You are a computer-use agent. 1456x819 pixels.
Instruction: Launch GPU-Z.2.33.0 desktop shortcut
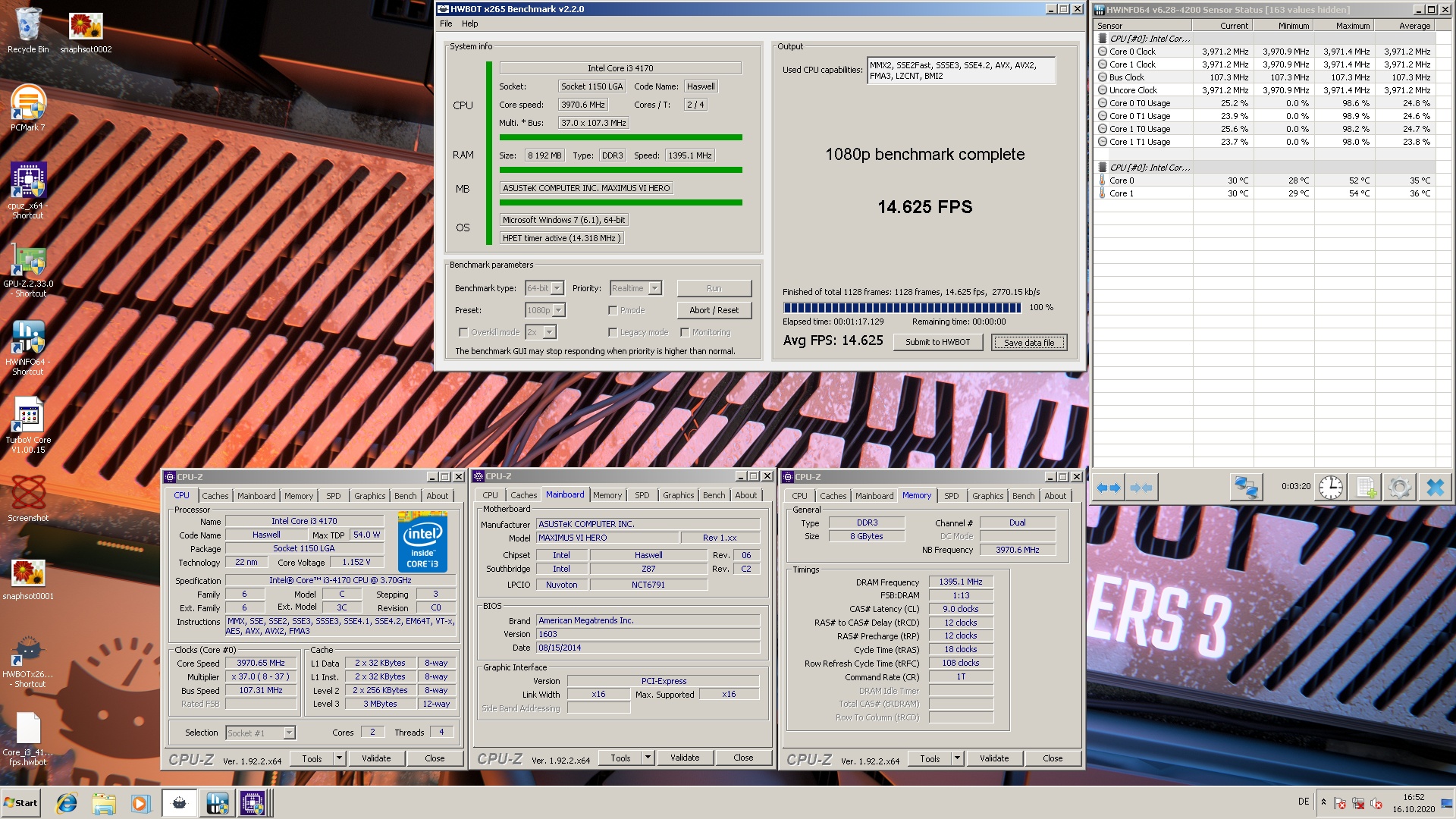click(28, 270)
